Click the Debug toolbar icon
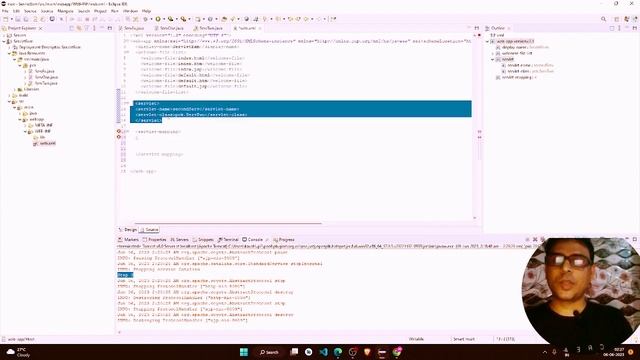This screenshot has width=640, height=360. (x=145, y=19)
